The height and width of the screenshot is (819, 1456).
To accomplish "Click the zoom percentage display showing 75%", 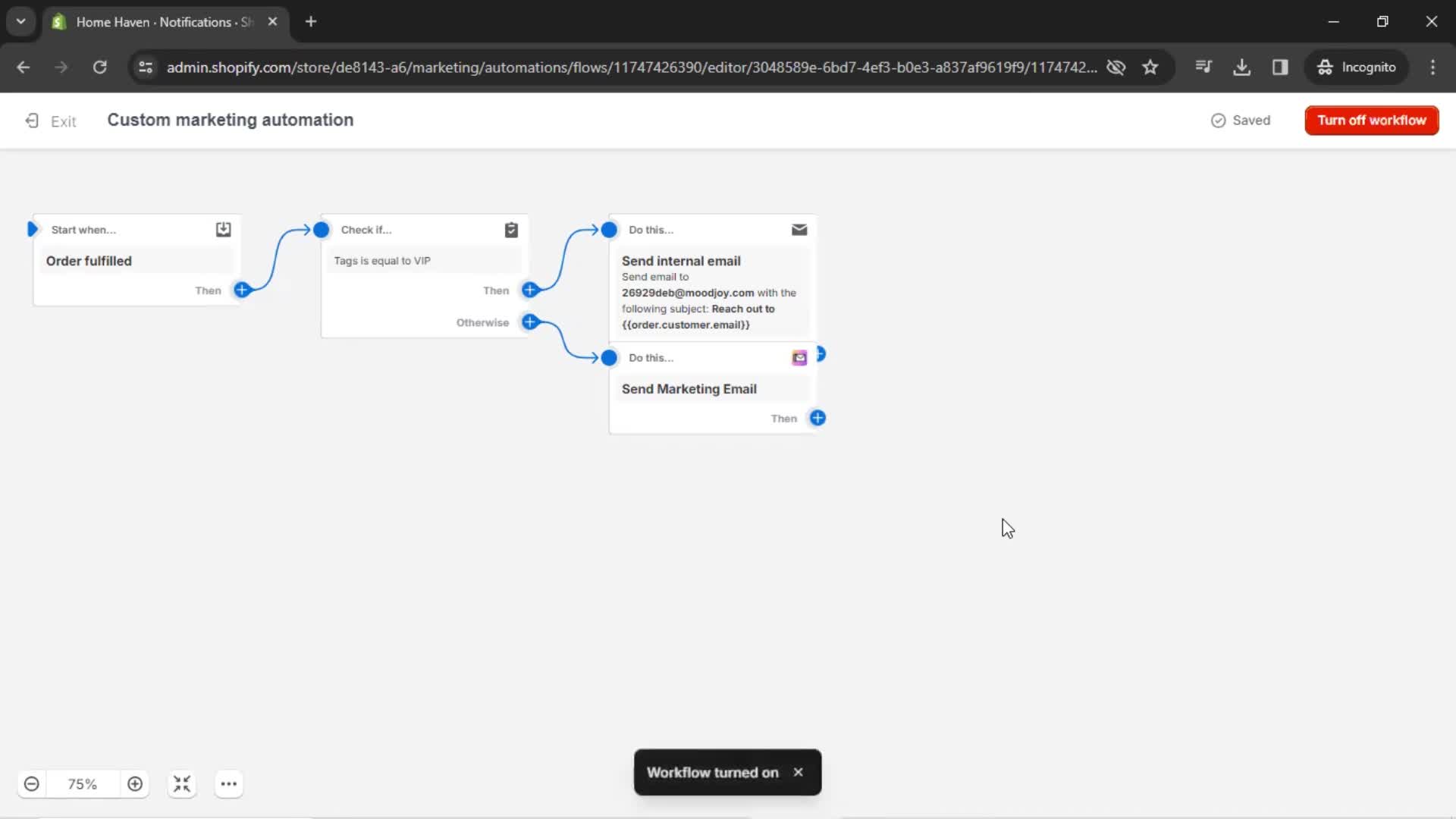I will coord(82,784).
